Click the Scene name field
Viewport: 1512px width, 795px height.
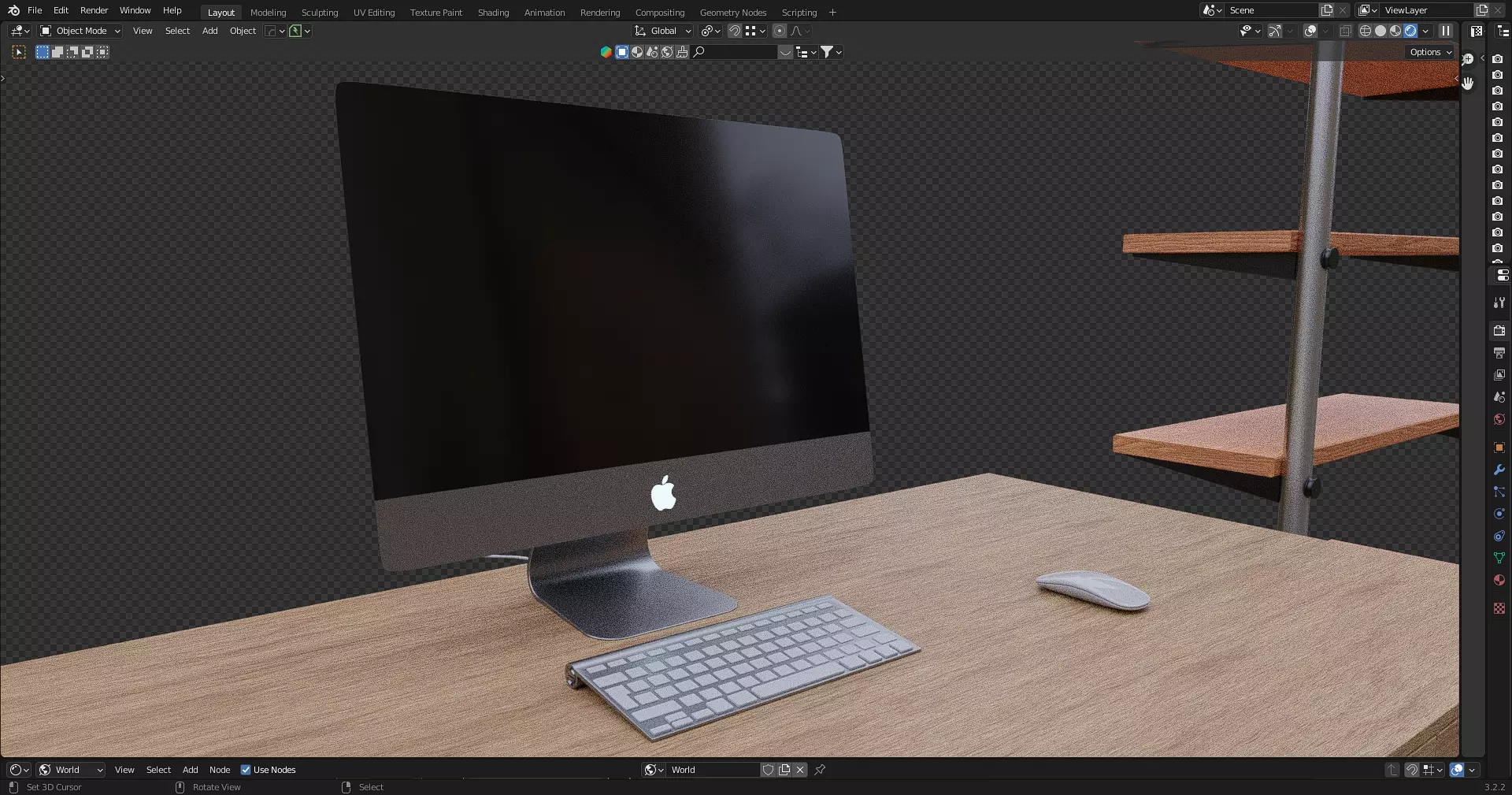point(1272,10)
